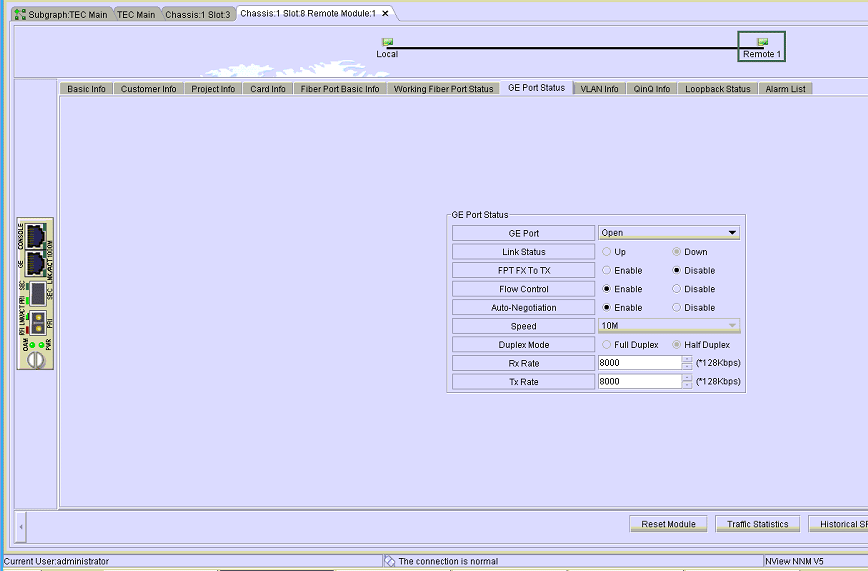
Task: Click the GE Port label cell
Action: [524, 233]
